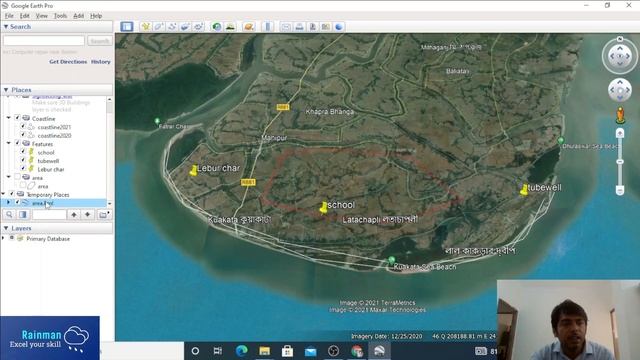This screenshot has height=360, width=640.
Task: Toggle the sunlight across landscape tool
Action: 230,27
